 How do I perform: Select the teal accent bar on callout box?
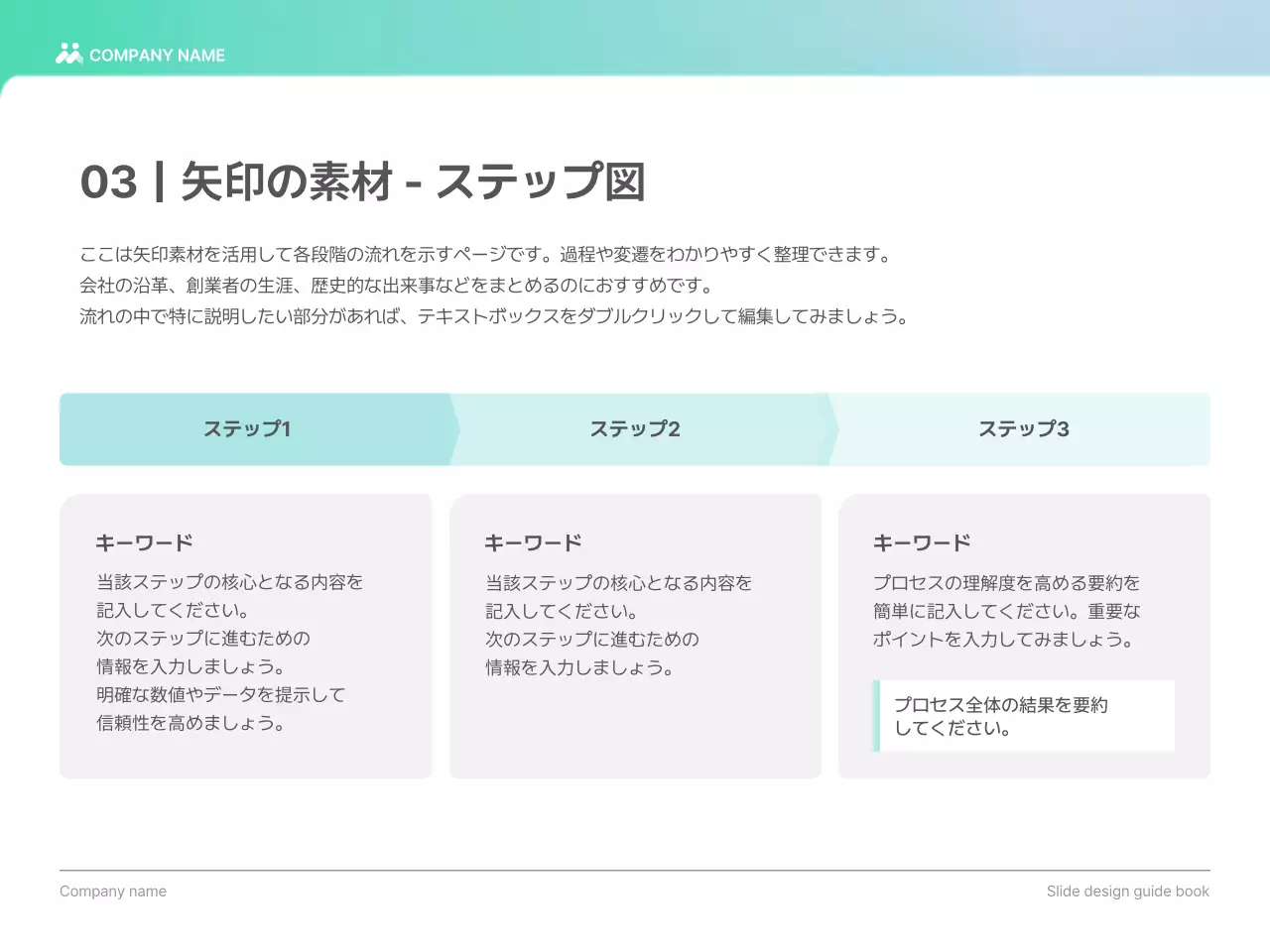click(x=876, y=716)
